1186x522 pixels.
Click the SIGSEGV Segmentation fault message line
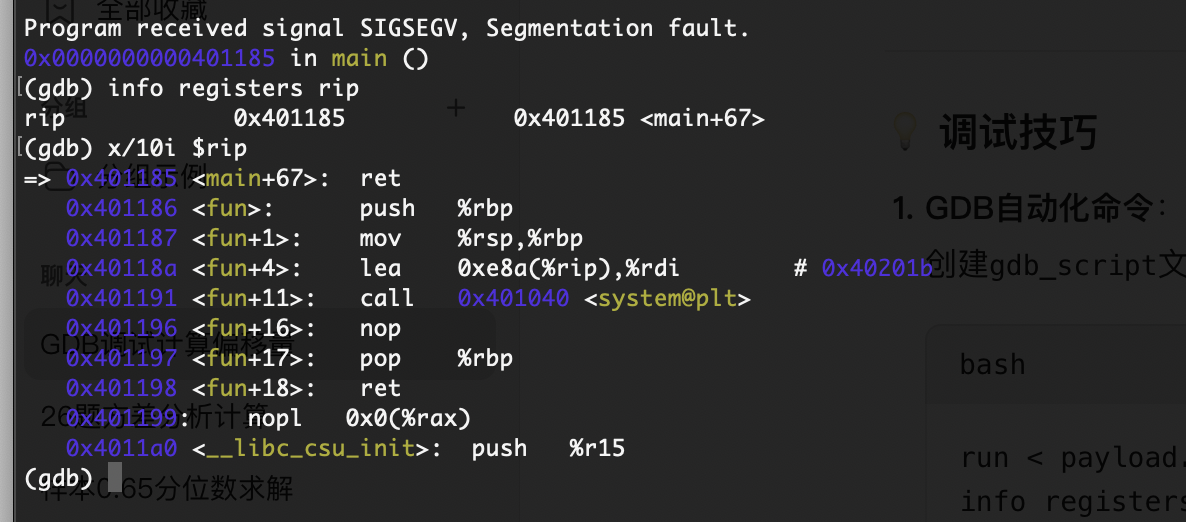pos(387,28)
